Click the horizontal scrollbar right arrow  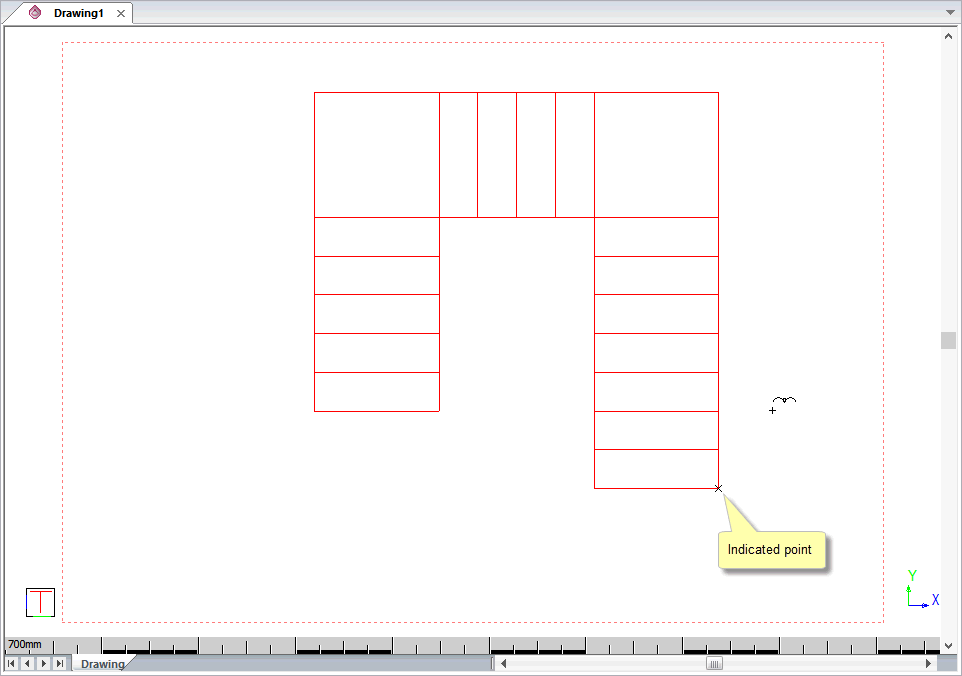click(x=928, y=663)
